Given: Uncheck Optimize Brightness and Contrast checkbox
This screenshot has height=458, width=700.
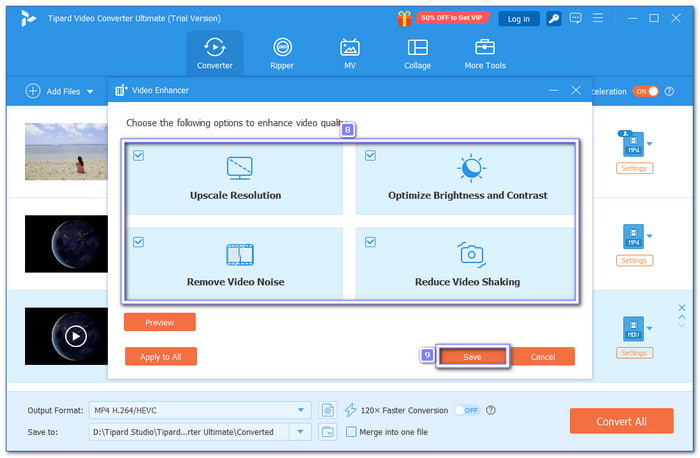Looking at the screenshot, I should point(370,155).
